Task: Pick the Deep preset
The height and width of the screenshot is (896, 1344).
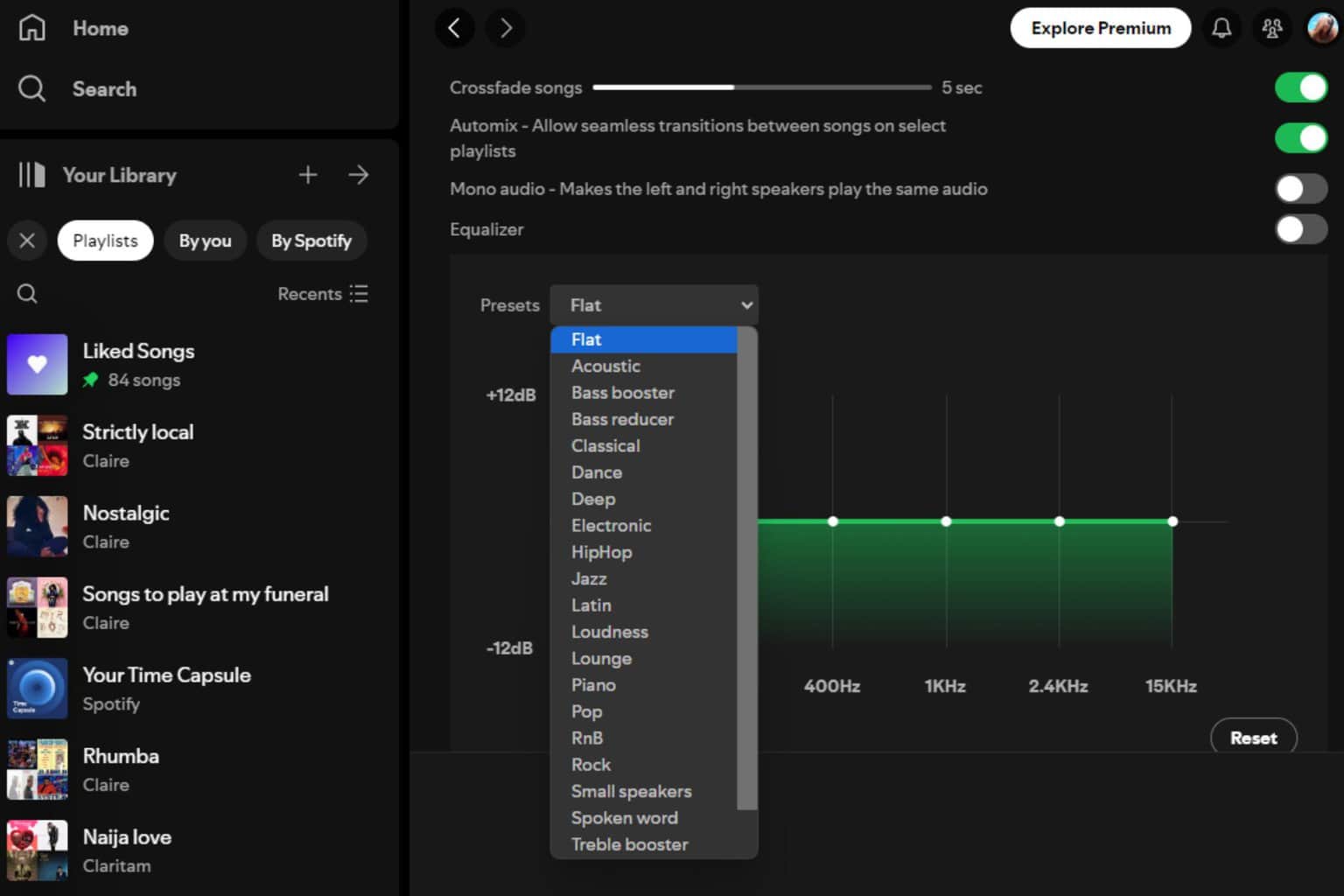Action: (x=644, y=499)
